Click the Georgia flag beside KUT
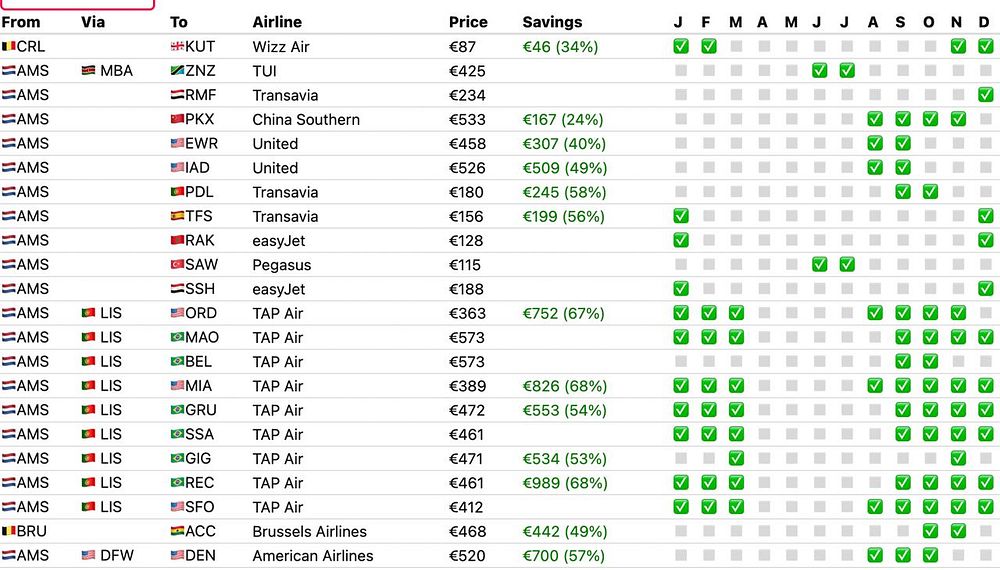The height and width of the screenshot is (570, 1000). pos(177,47)
